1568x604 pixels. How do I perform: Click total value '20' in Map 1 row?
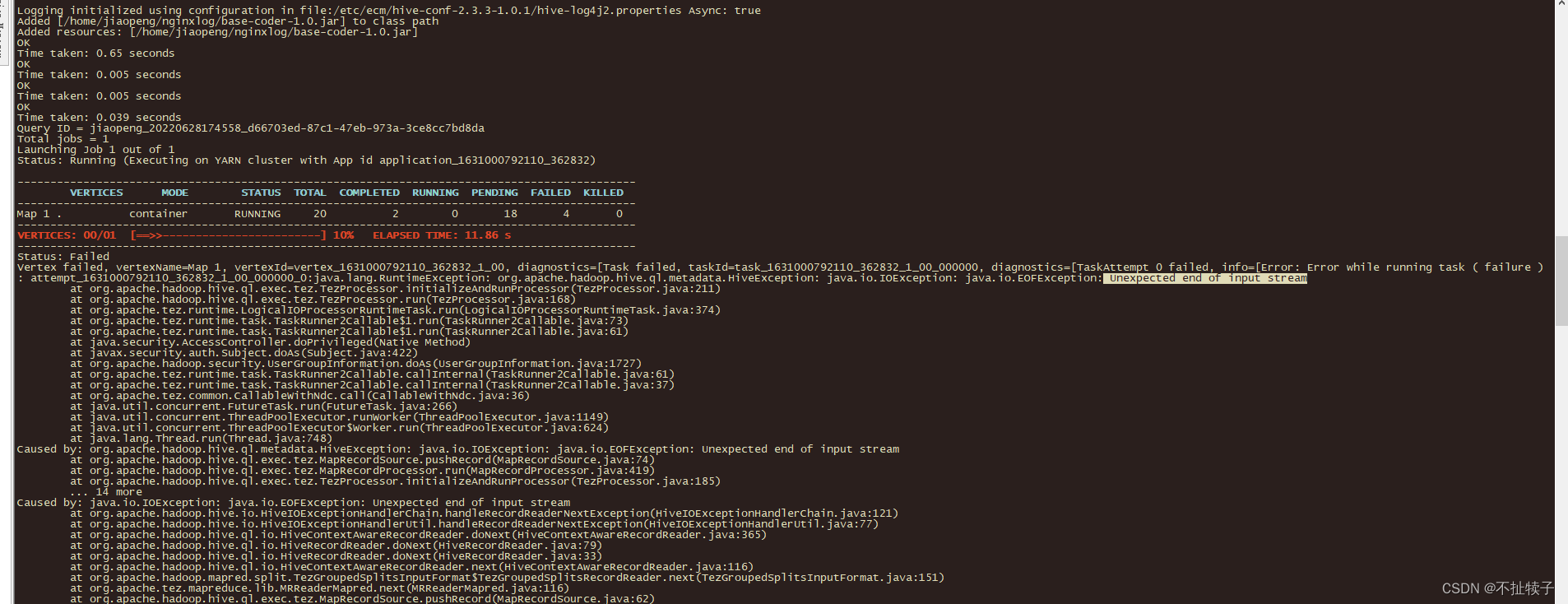320,214
